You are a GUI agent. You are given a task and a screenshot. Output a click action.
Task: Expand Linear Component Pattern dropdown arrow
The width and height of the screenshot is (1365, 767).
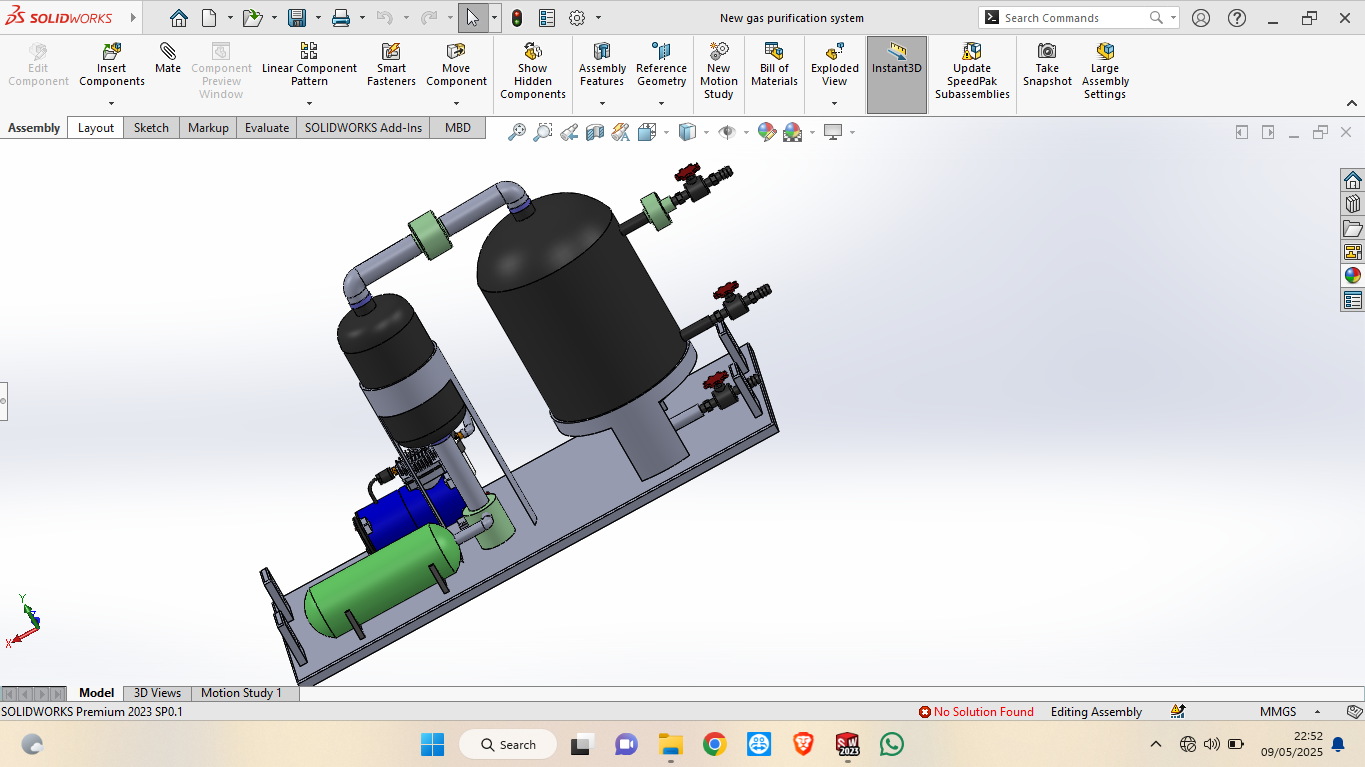coord(309,103)
